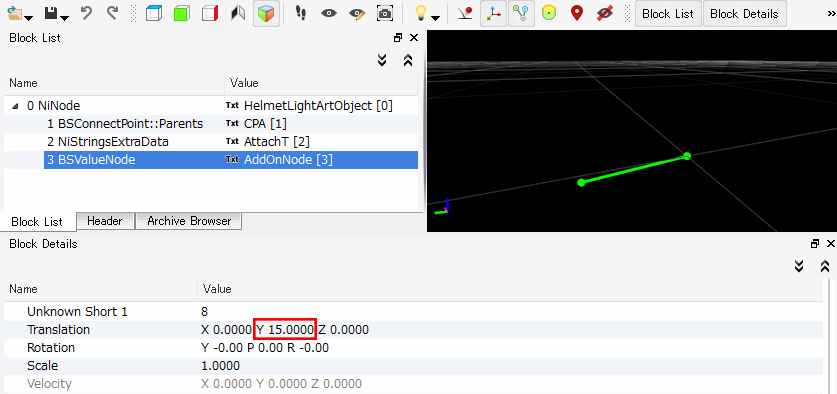837x394 pixels.
Task: Click the Redo arrow icon
Action: (113, 13)
